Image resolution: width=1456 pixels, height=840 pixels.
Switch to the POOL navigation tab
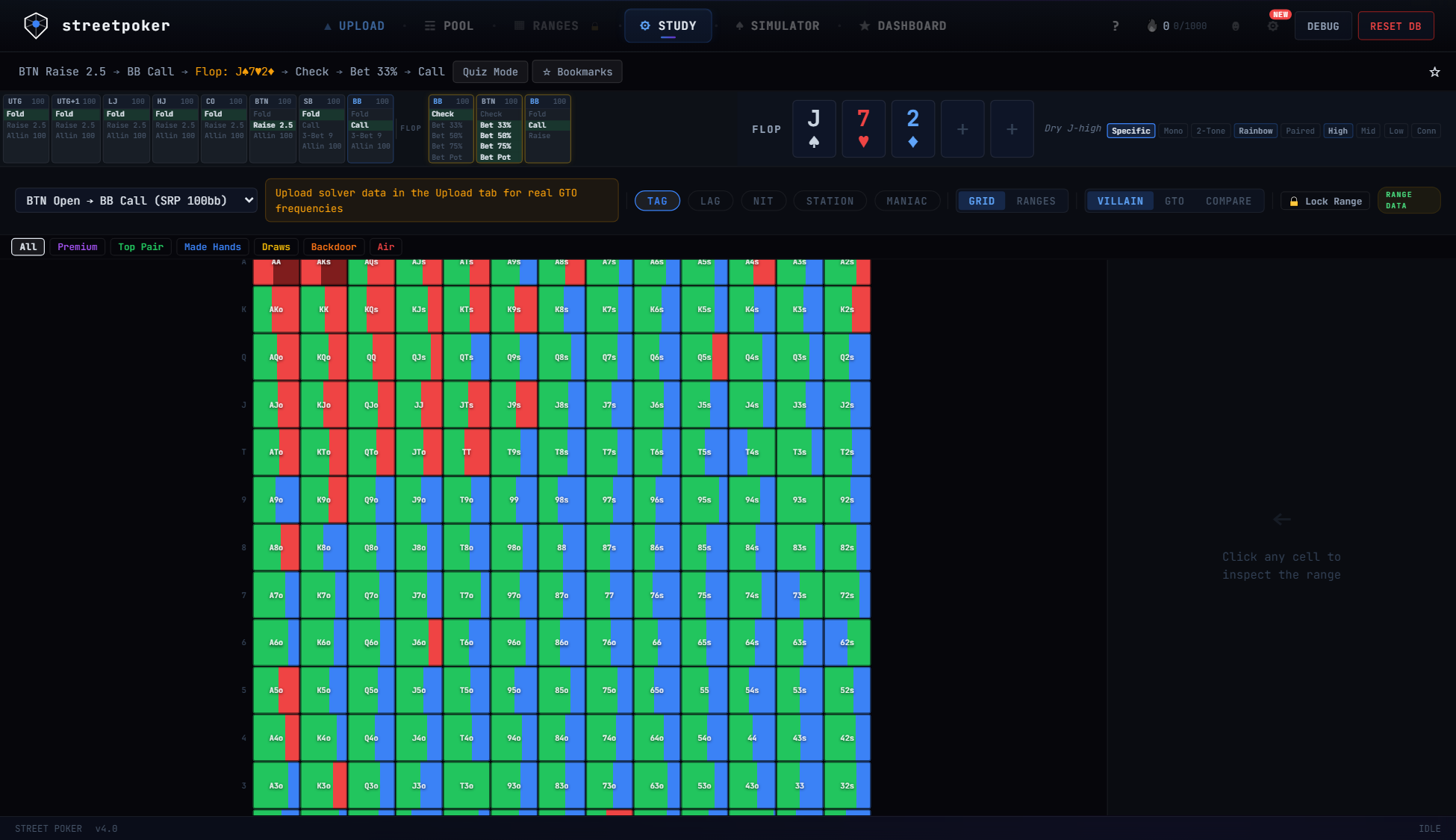449,25
